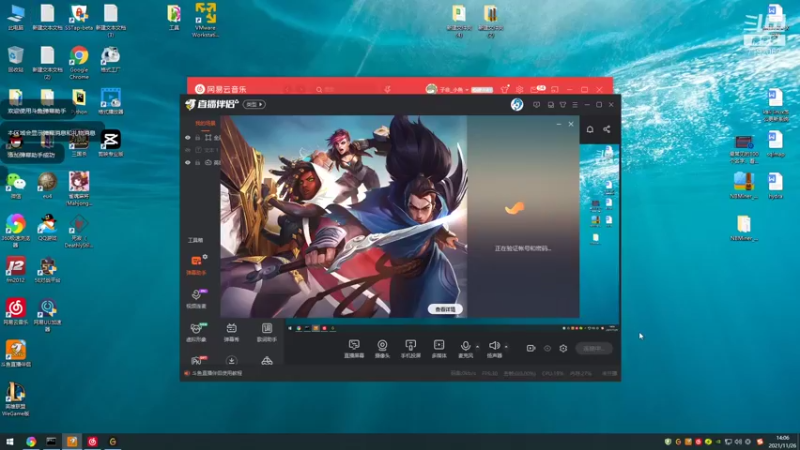This screenshot has width=800, height=450.
Task: Open danmaku assistant small settings gear
Action: tap(205, 257)
